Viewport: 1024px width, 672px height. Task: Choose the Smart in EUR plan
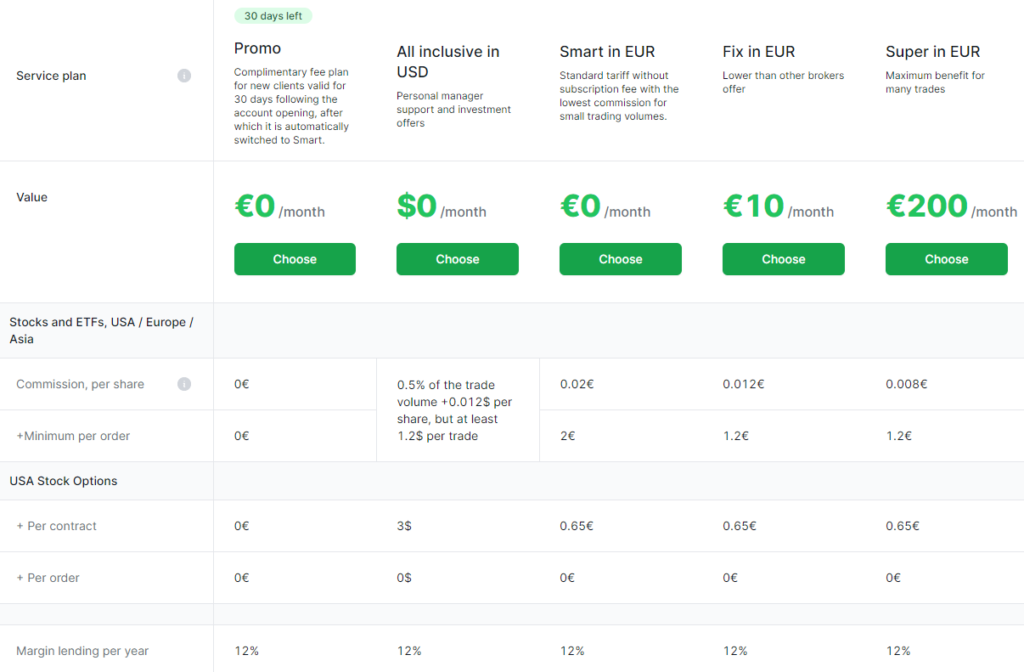pyautogui.click(x=620, y=258)
